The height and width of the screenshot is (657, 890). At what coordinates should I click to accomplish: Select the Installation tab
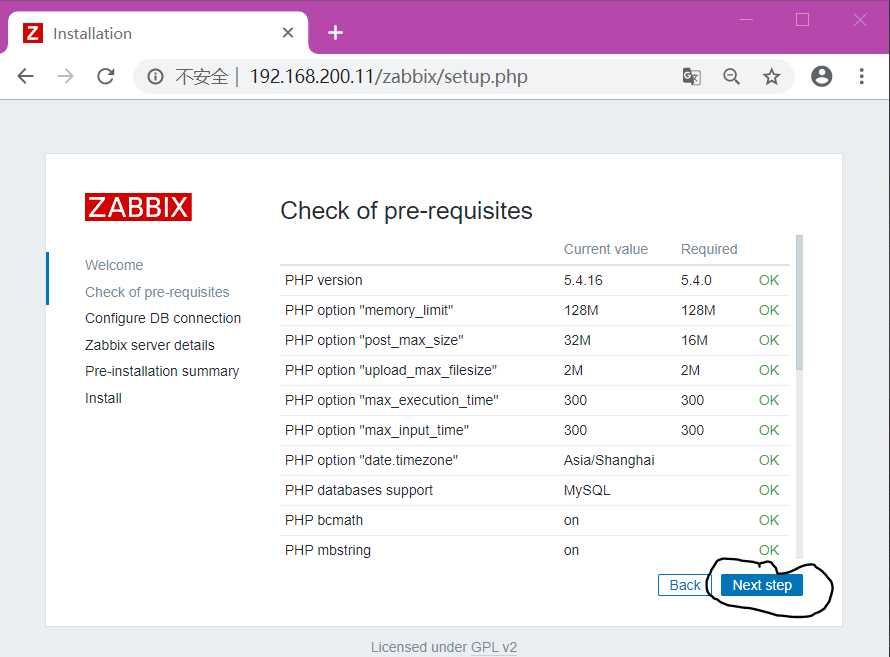tap(158, 33)
